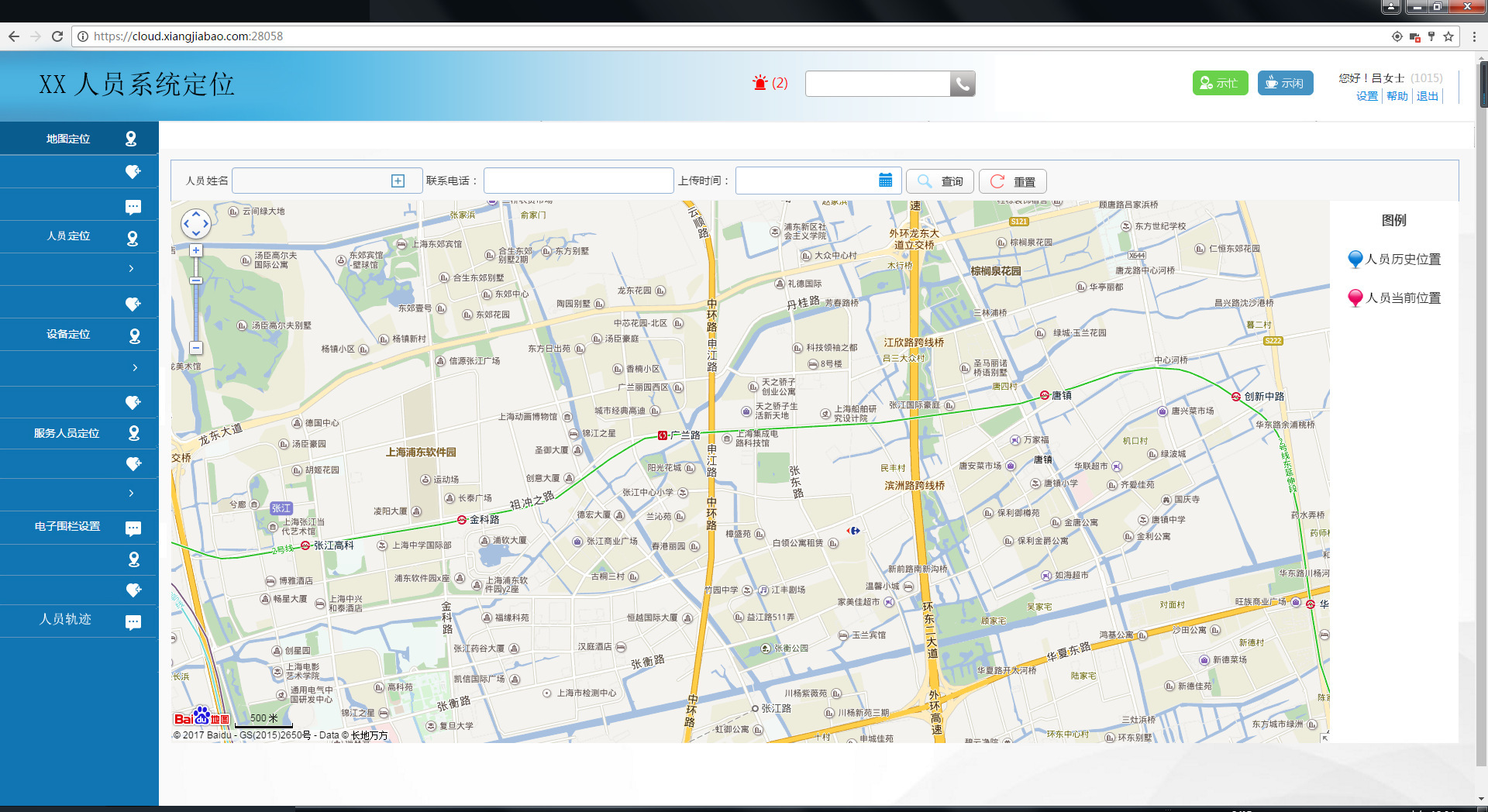The image size is (1488, 812).
Task: Click the red alarm siren icon
Action: point(759,83)
